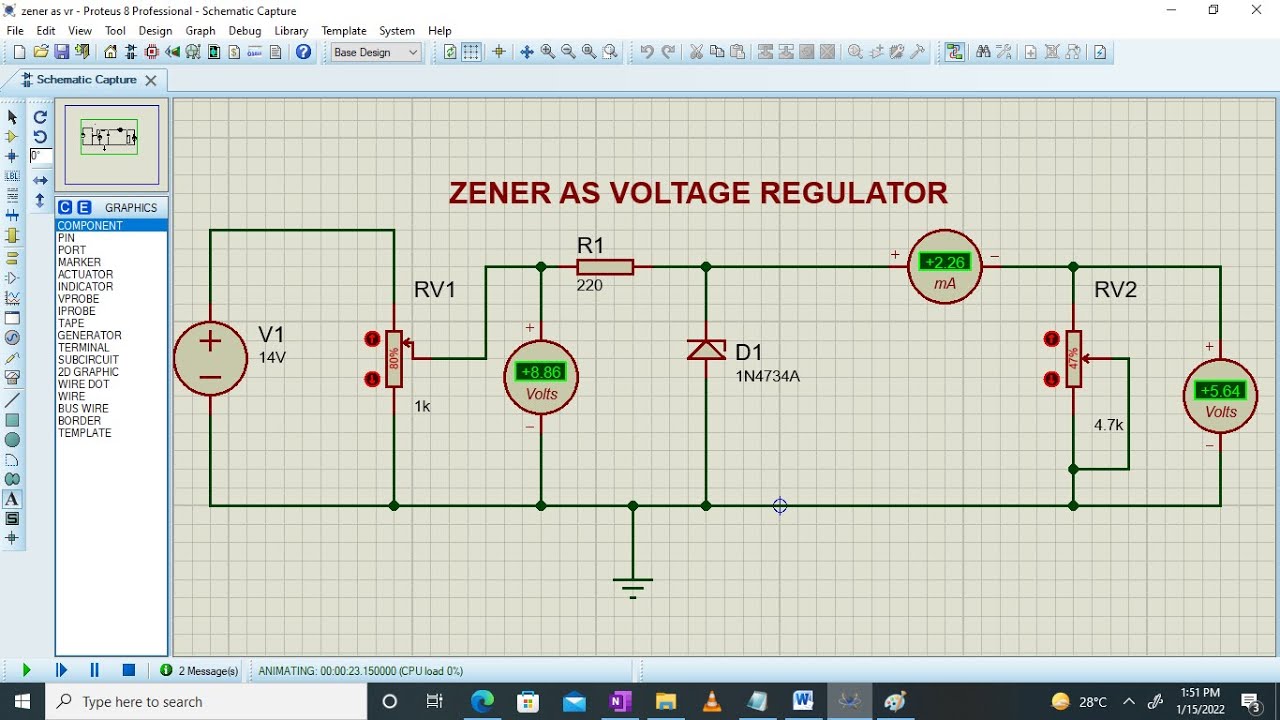Click the C button above object list
Viewport: 1280px width, 720px height.
tap(65, 207)
